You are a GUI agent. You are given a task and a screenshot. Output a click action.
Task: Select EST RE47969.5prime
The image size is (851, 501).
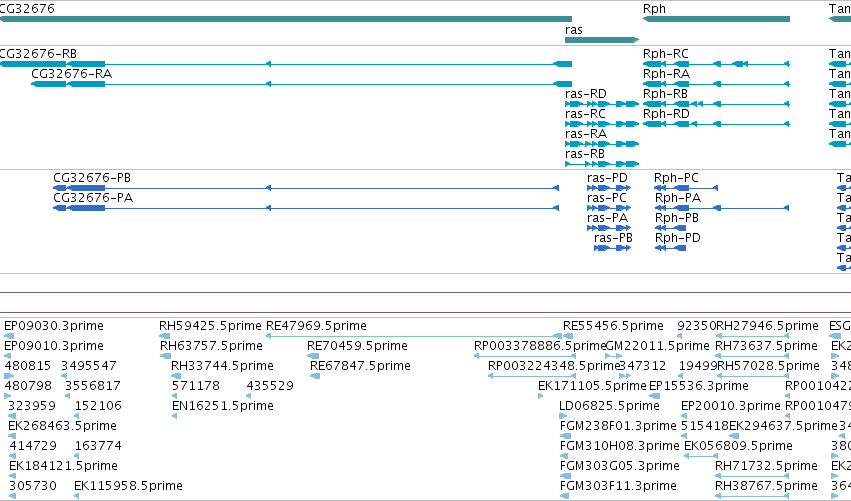[x=316, y=326]
